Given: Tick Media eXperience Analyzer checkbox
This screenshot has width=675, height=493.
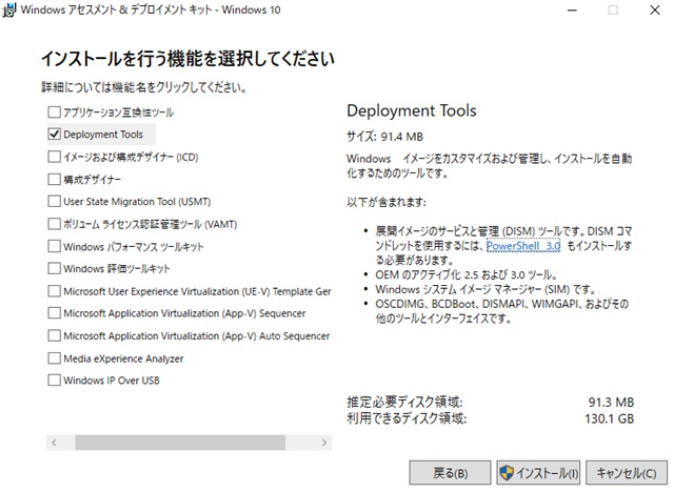Looking at the screenshot, I should pyautogui.click(x=53, y=358).
